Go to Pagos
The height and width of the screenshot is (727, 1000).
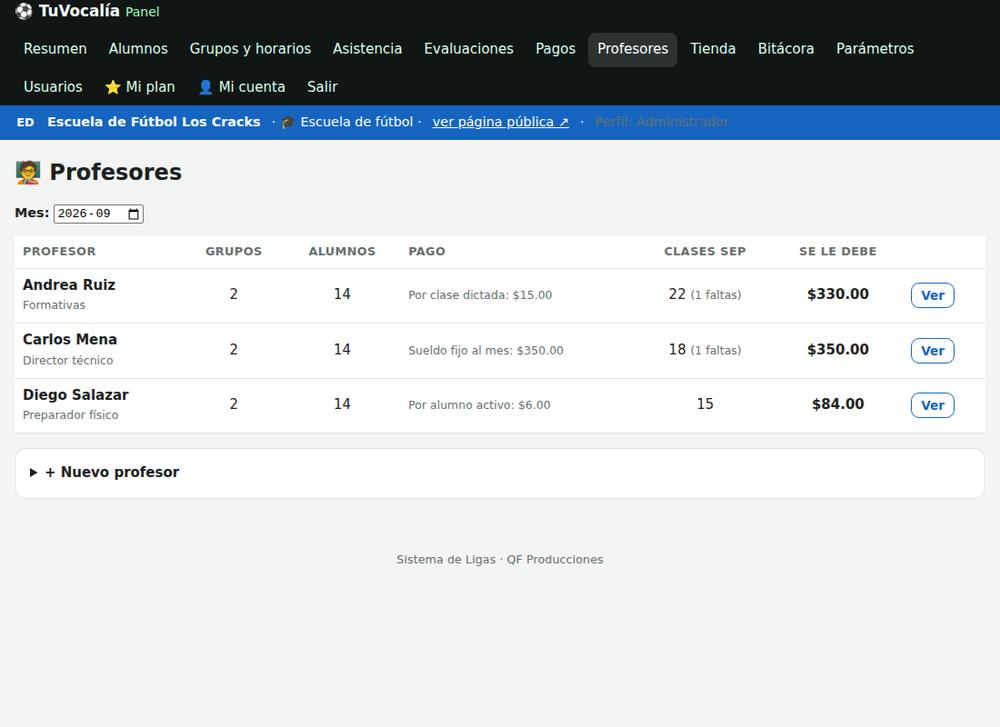pos(555,48)
